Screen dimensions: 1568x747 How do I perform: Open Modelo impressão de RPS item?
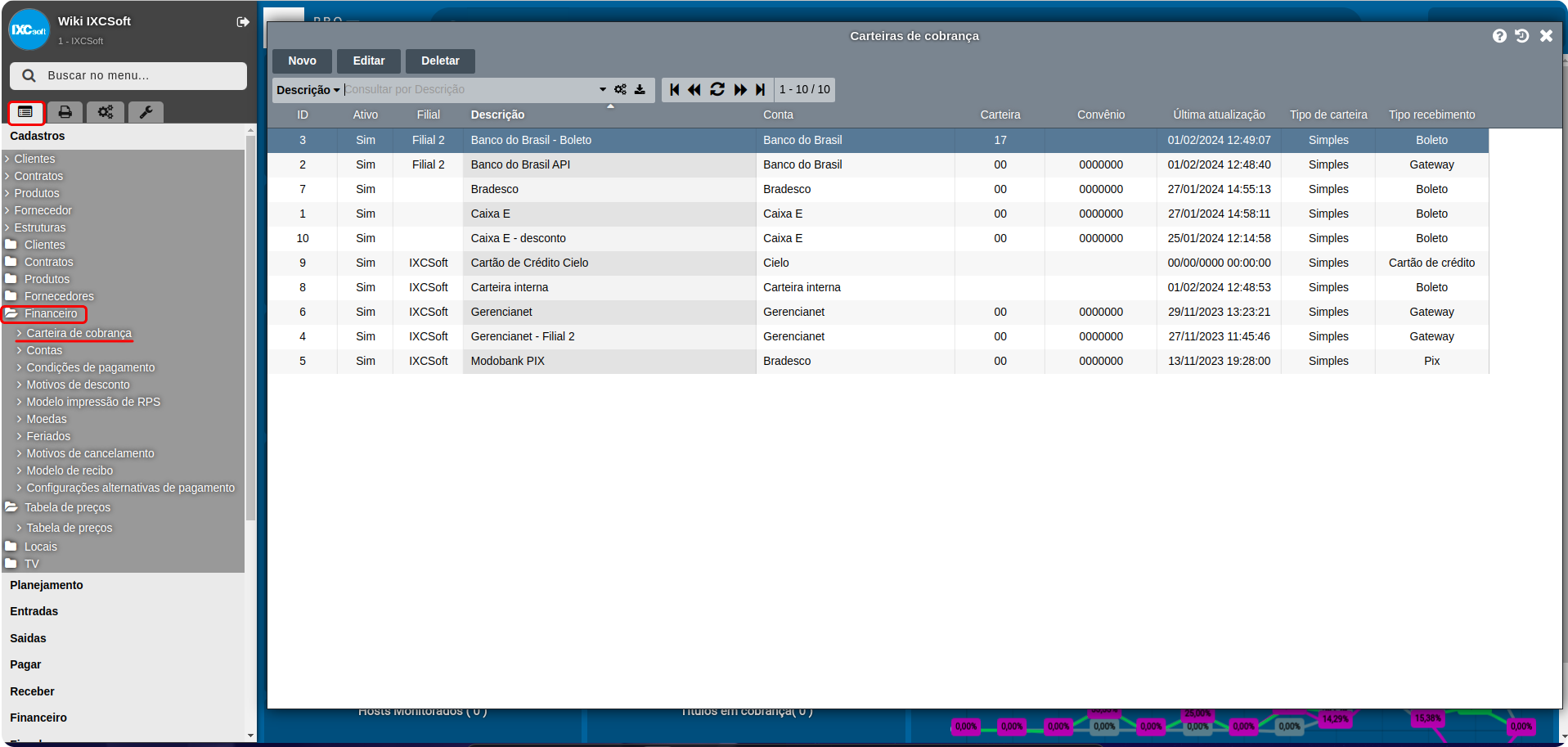tap(93, 402)
